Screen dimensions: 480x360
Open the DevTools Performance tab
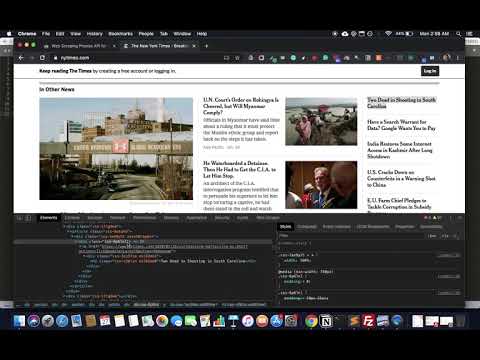144,218
